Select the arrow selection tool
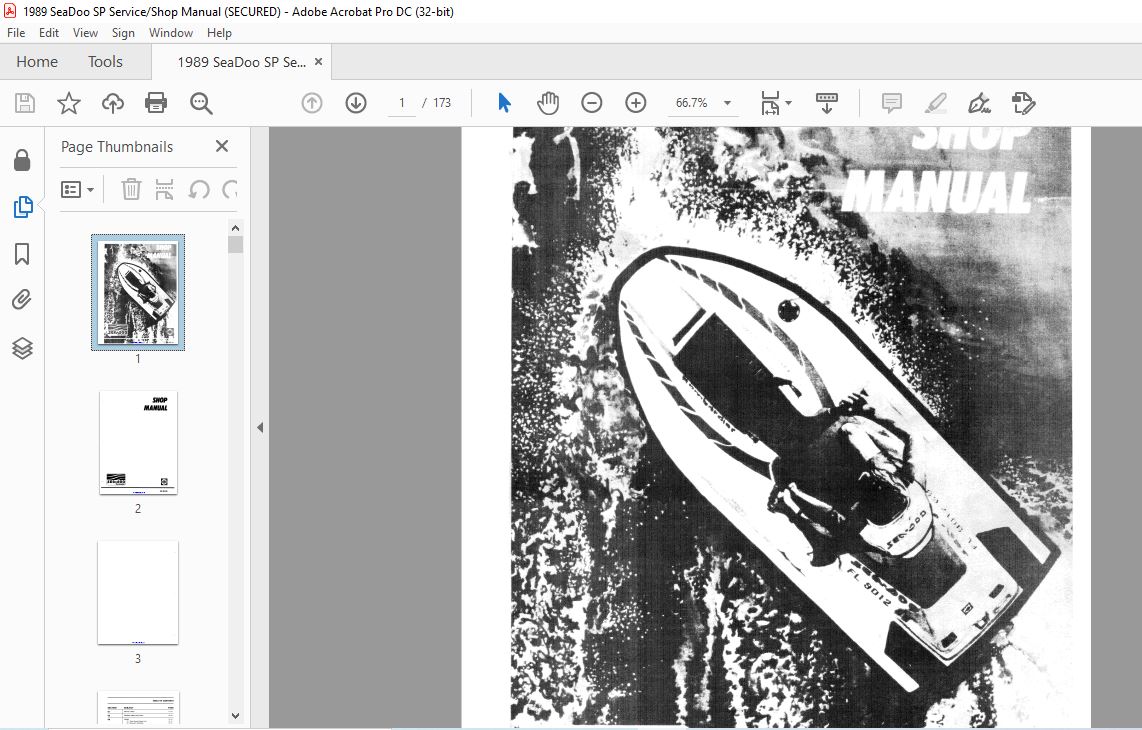Viewport: 1142px width, 730px height. coord(504,103)
